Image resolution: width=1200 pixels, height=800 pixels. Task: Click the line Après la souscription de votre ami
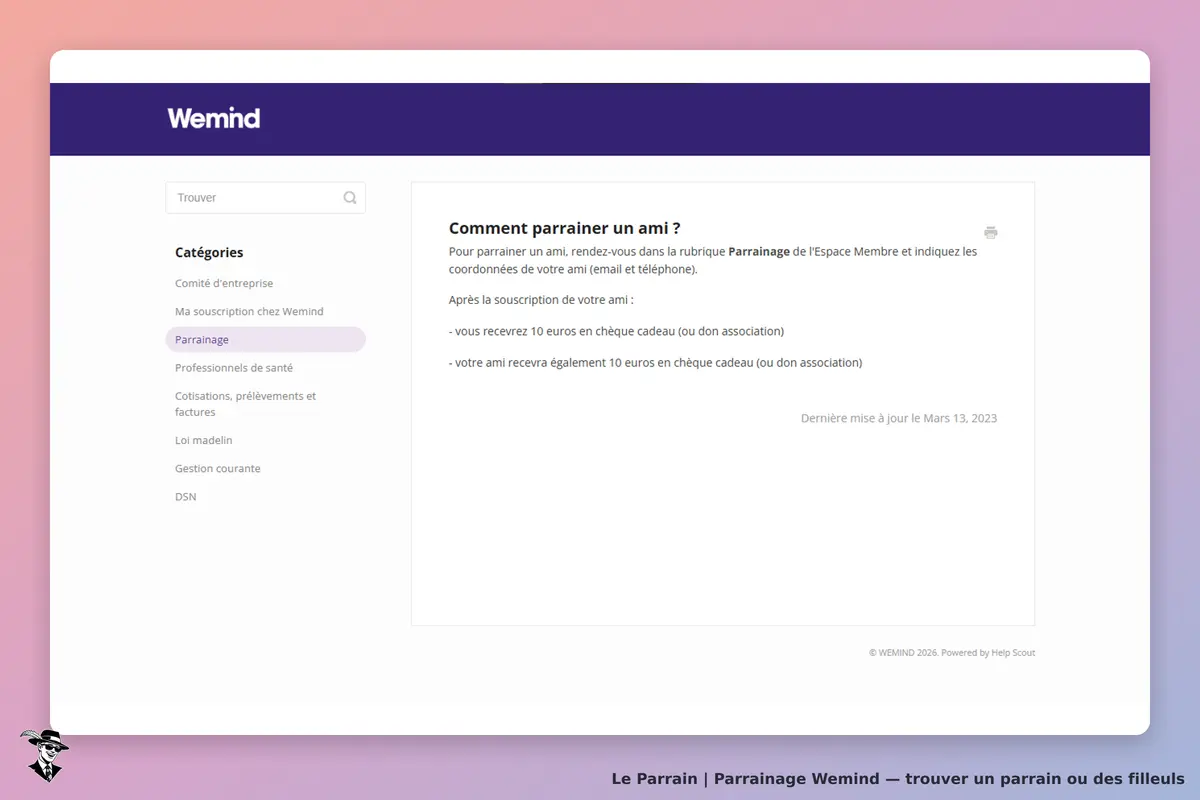[x=541, y=299]
